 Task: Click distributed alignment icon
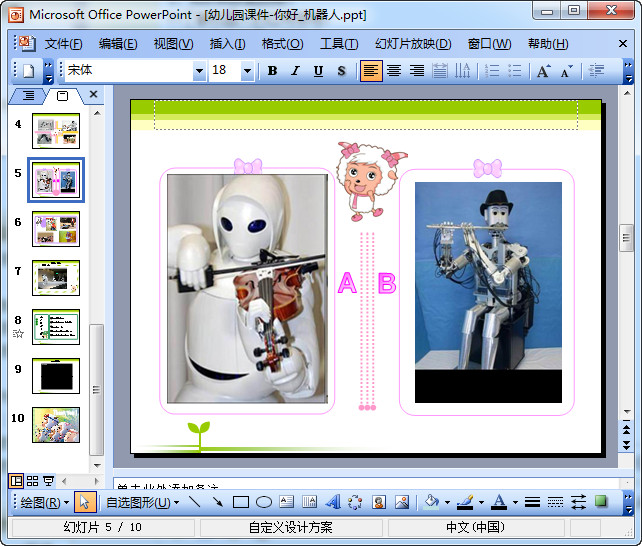pyautogui.click(x=440, y=71)
